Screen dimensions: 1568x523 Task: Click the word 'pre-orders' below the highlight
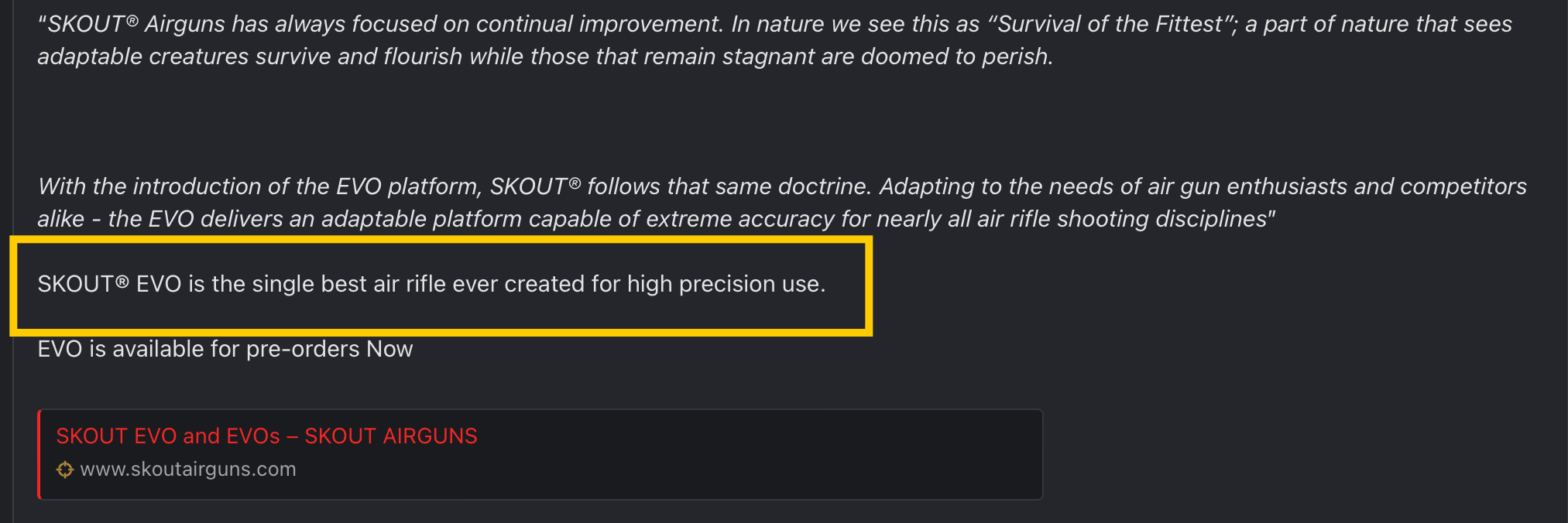(303, 349)
